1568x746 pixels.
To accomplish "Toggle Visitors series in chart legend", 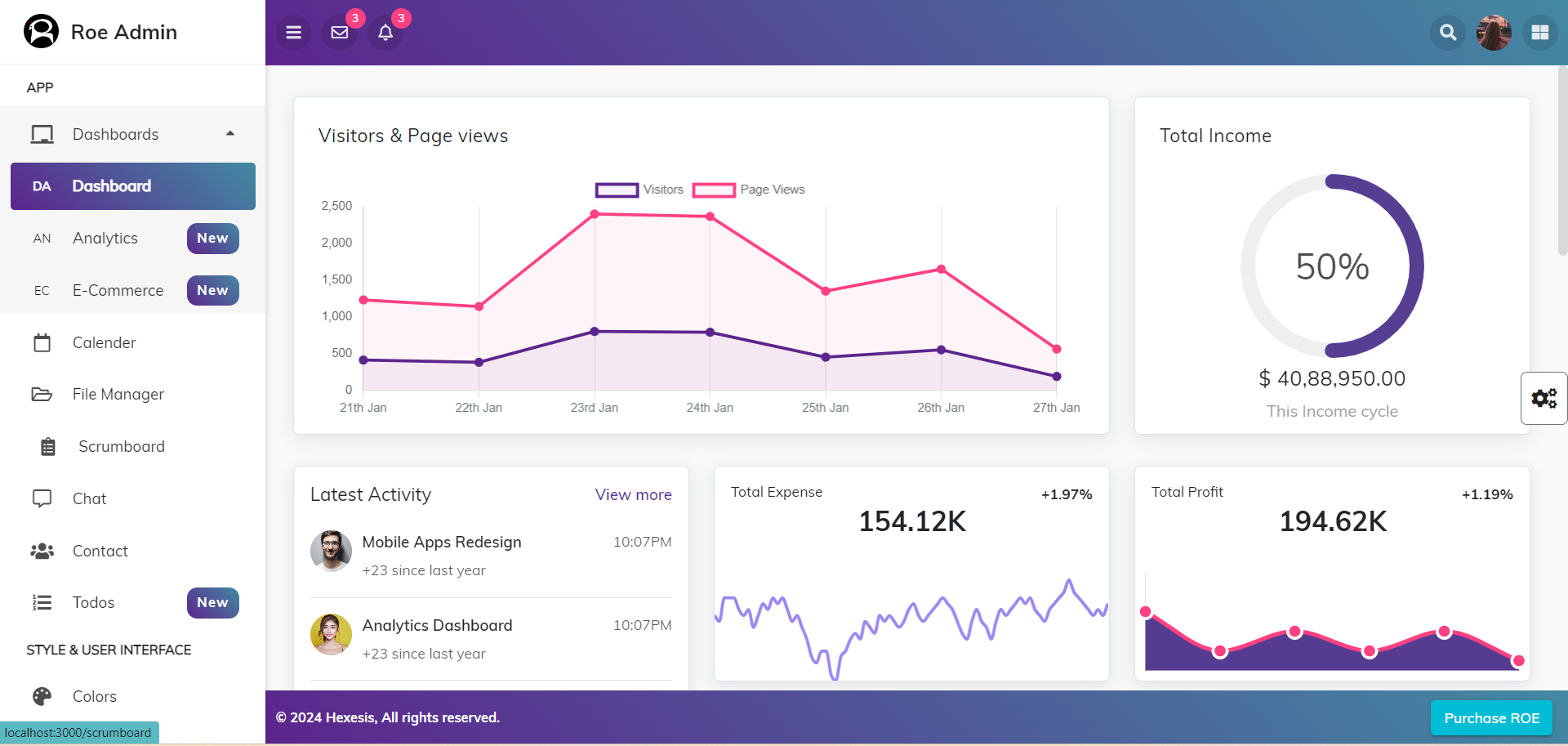I will [x=639, y=190].
